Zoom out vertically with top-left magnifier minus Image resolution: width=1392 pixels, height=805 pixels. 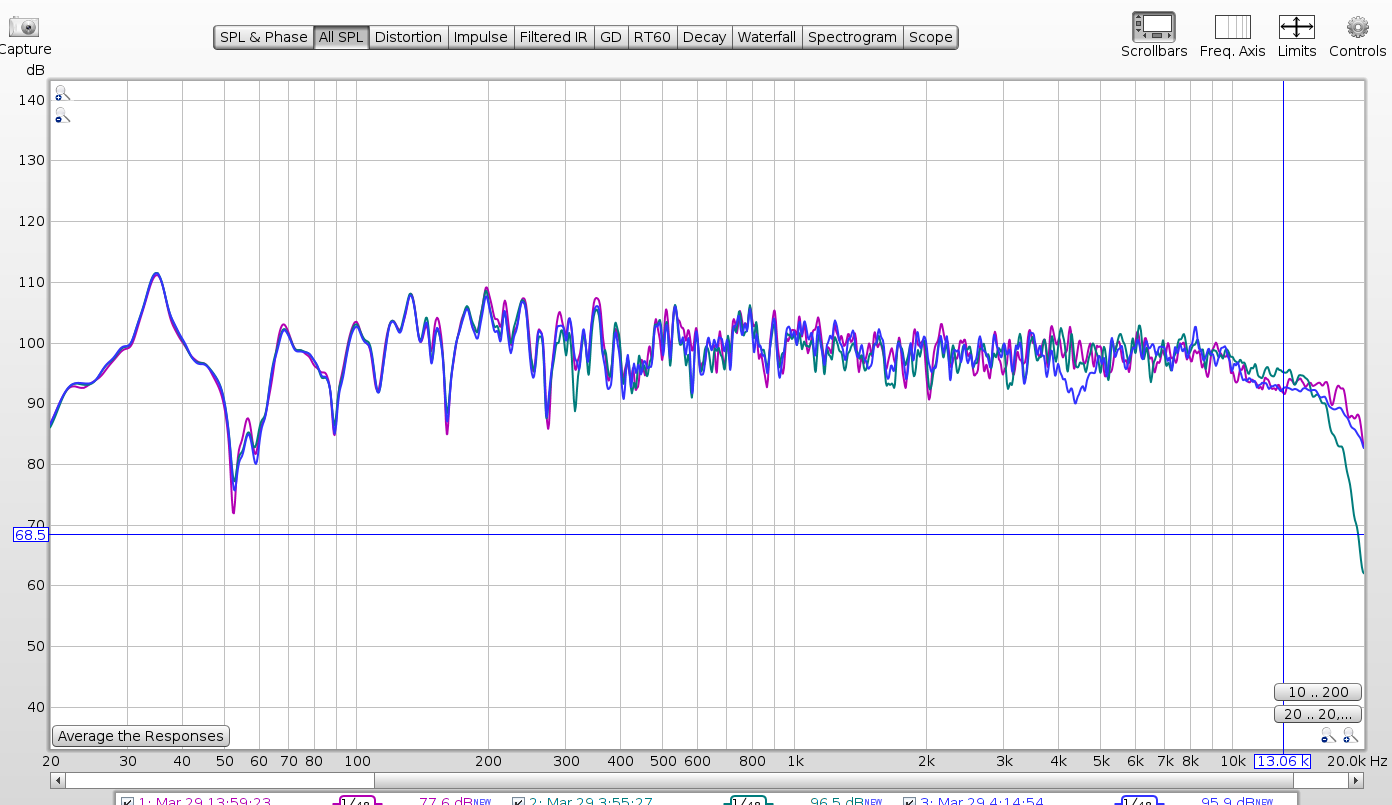tap(62, 115)
